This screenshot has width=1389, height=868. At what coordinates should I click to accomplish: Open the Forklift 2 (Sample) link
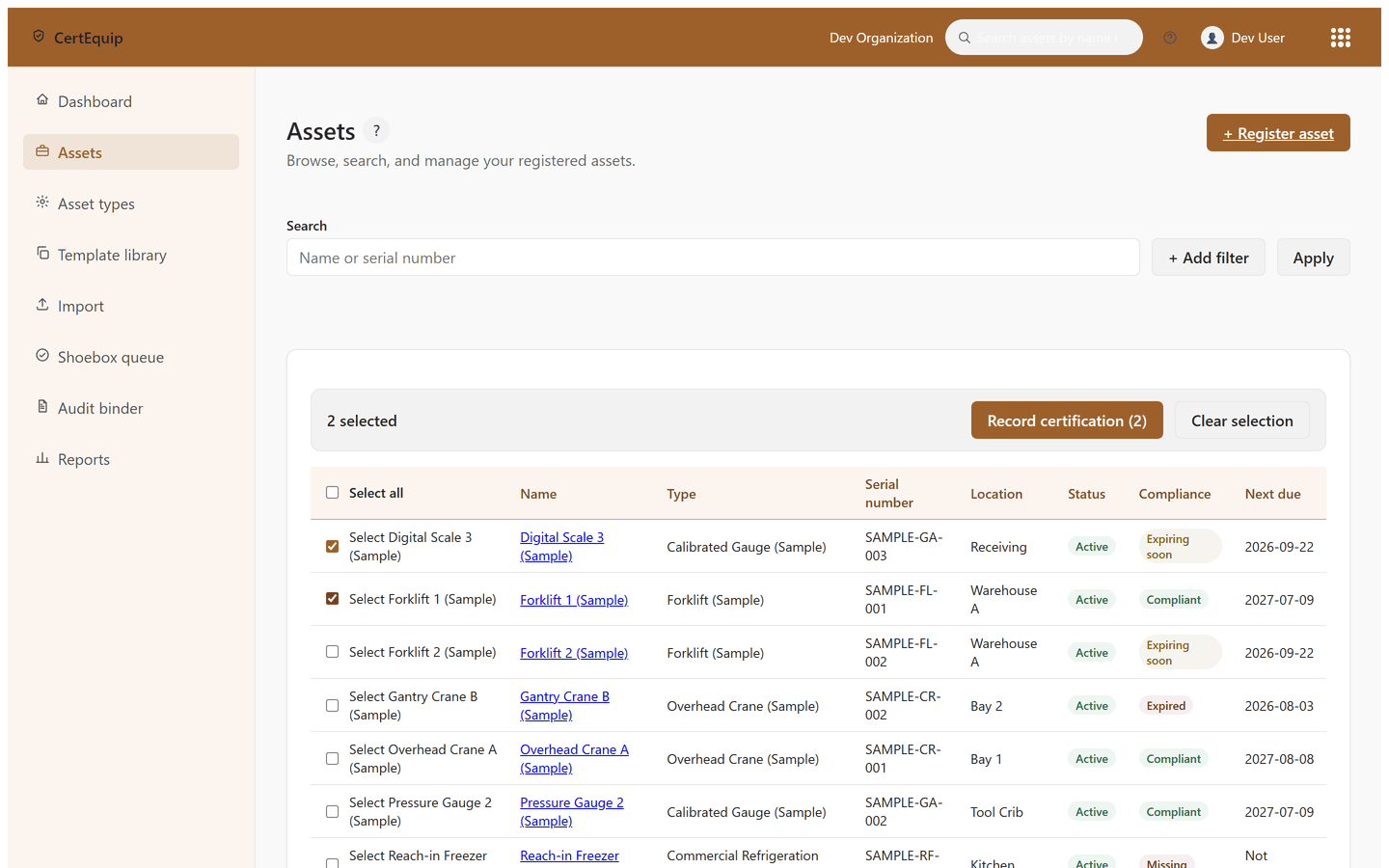click(574, 653)
